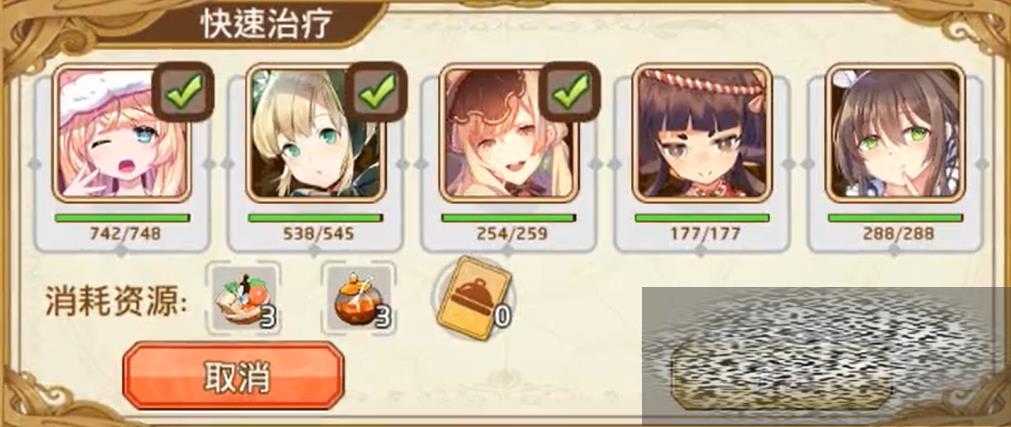Uncheck the checkmark on the third character
This screenshot has height=427, width=1011.
point(571,91)
